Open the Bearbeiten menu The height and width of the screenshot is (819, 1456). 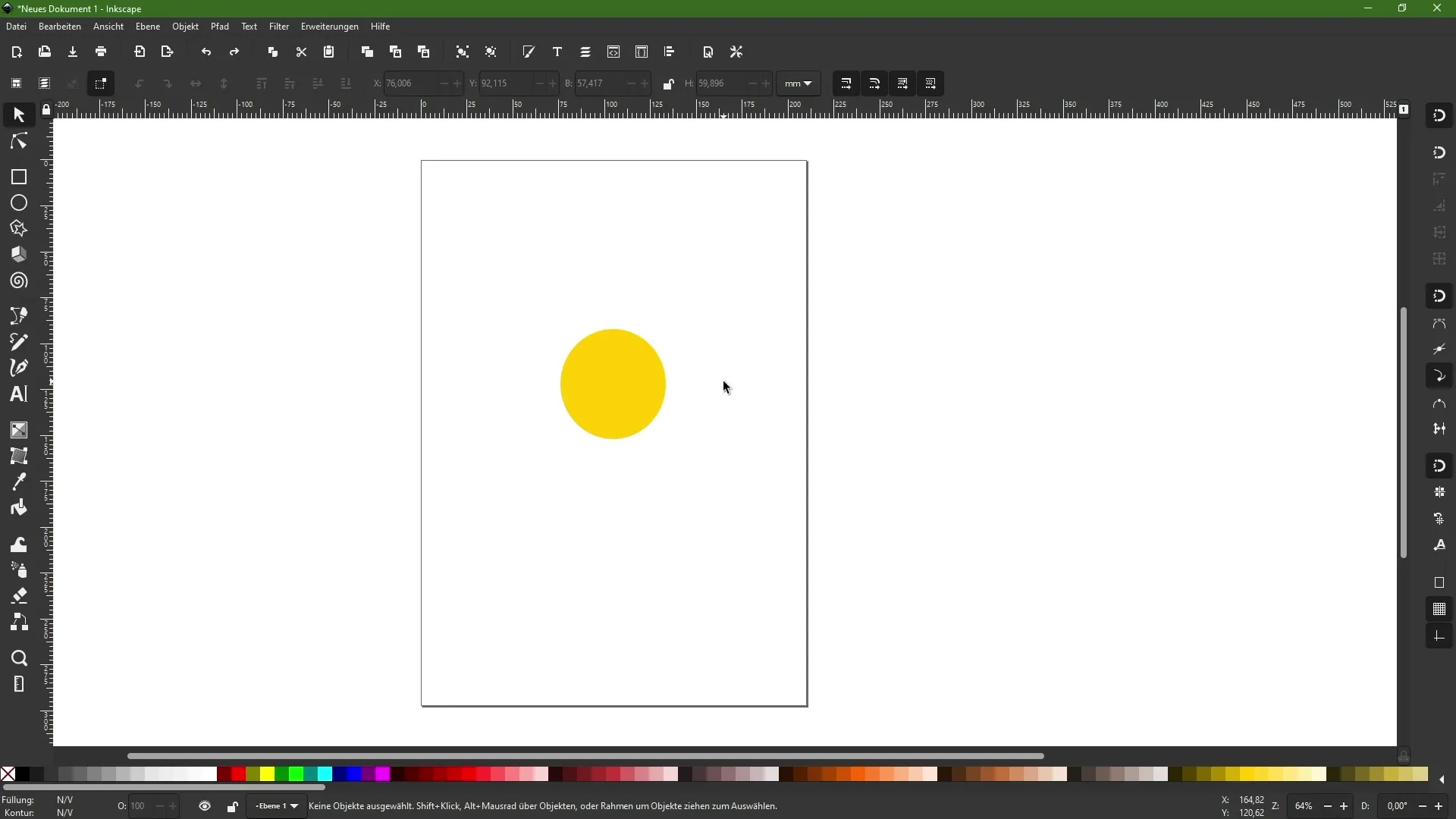click(x=60, y=27)
